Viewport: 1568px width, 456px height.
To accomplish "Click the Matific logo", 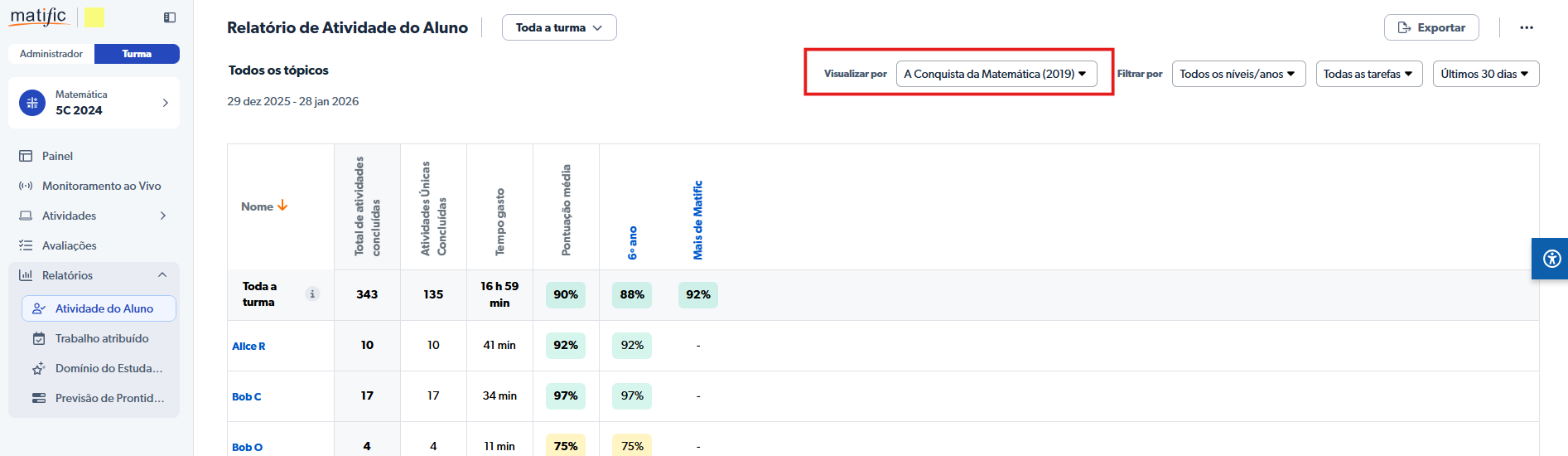I will (x=38, y=17).
